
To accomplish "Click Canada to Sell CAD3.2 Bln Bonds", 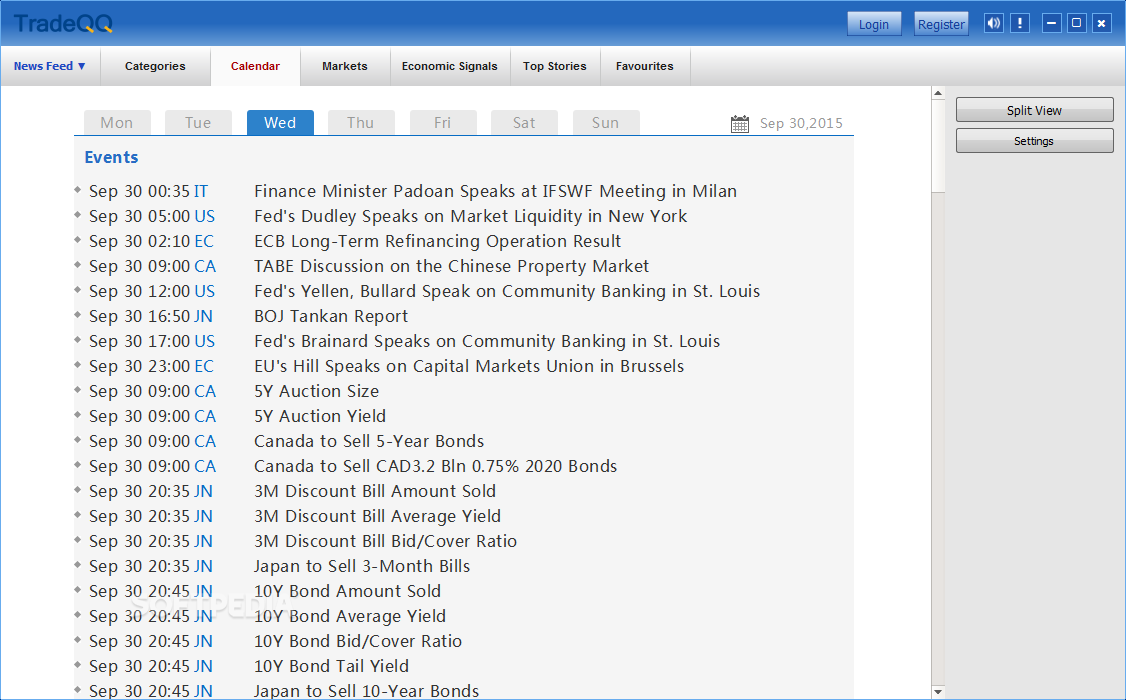I will [x=435, y=467].
